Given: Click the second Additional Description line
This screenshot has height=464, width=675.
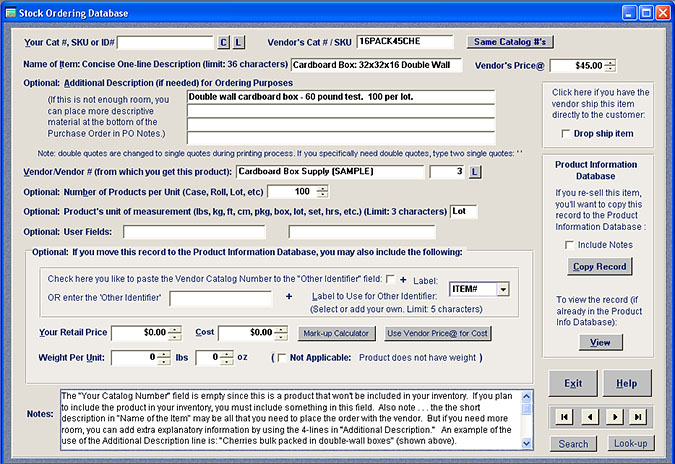Looking at the screenshot, I should 341,111.
